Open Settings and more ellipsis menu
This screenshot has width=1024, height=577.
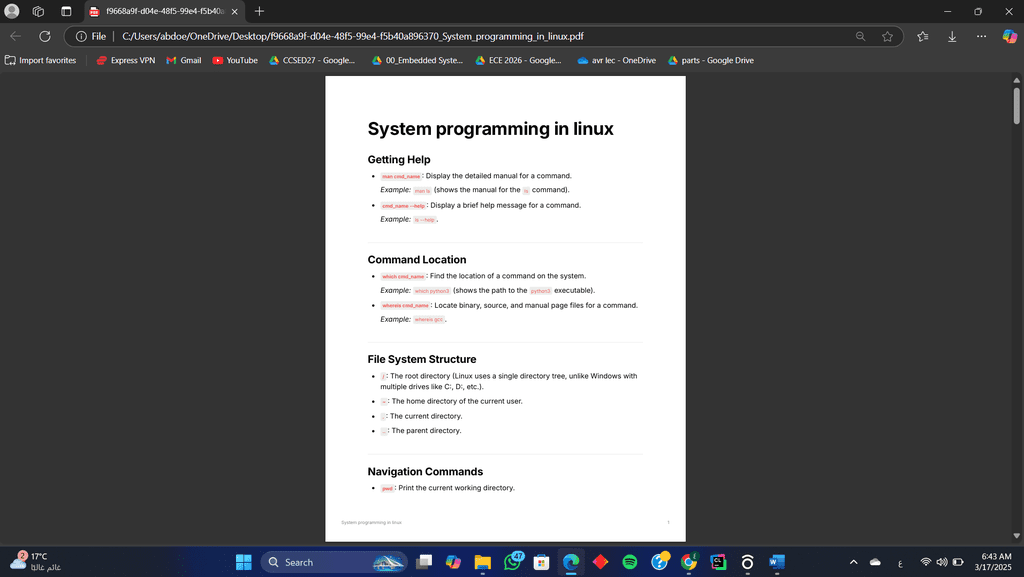pos(981,37)
